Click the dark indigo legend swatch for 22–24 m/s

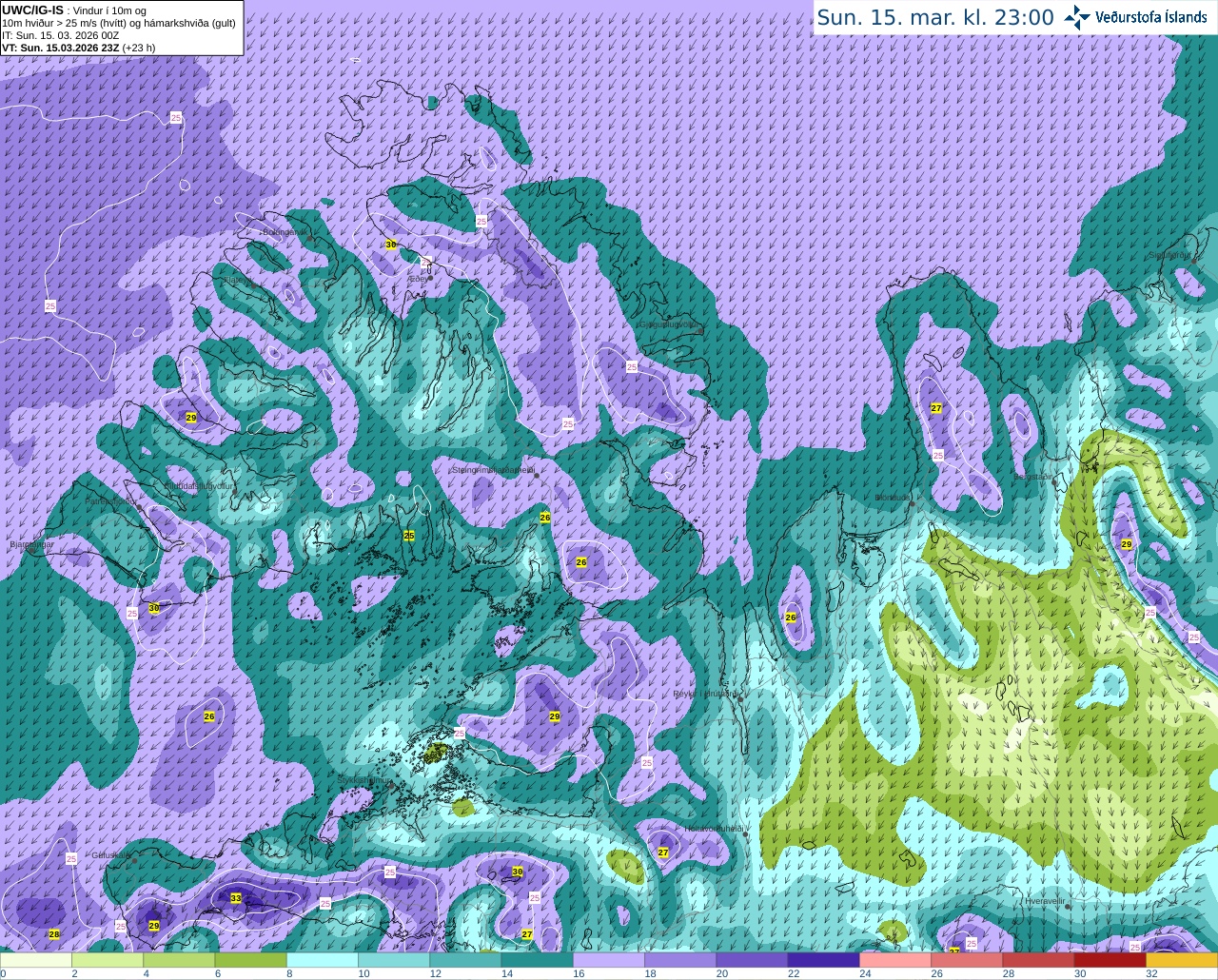[824, 960]
